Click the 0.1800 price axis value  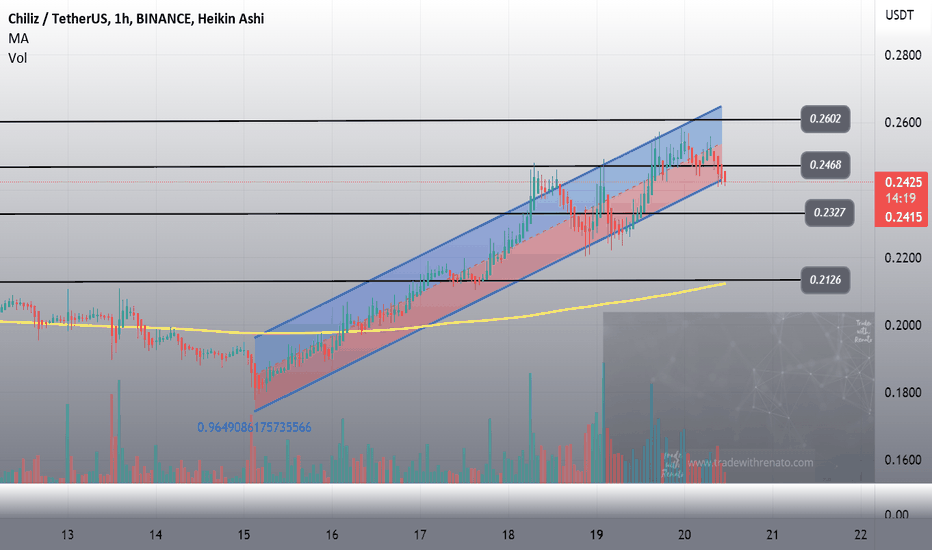[x=903, y=392]
